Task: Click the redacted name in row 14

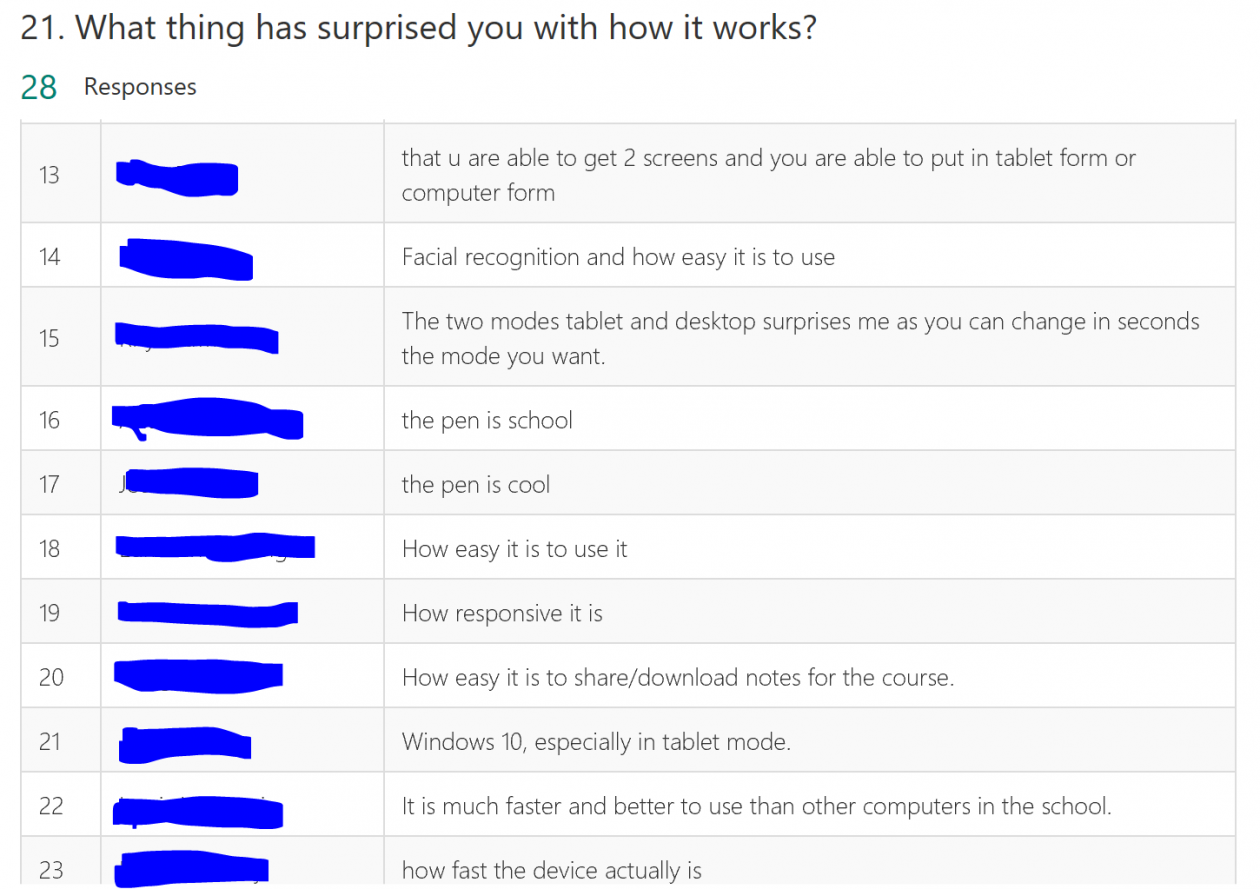Action: coord(185,258)
